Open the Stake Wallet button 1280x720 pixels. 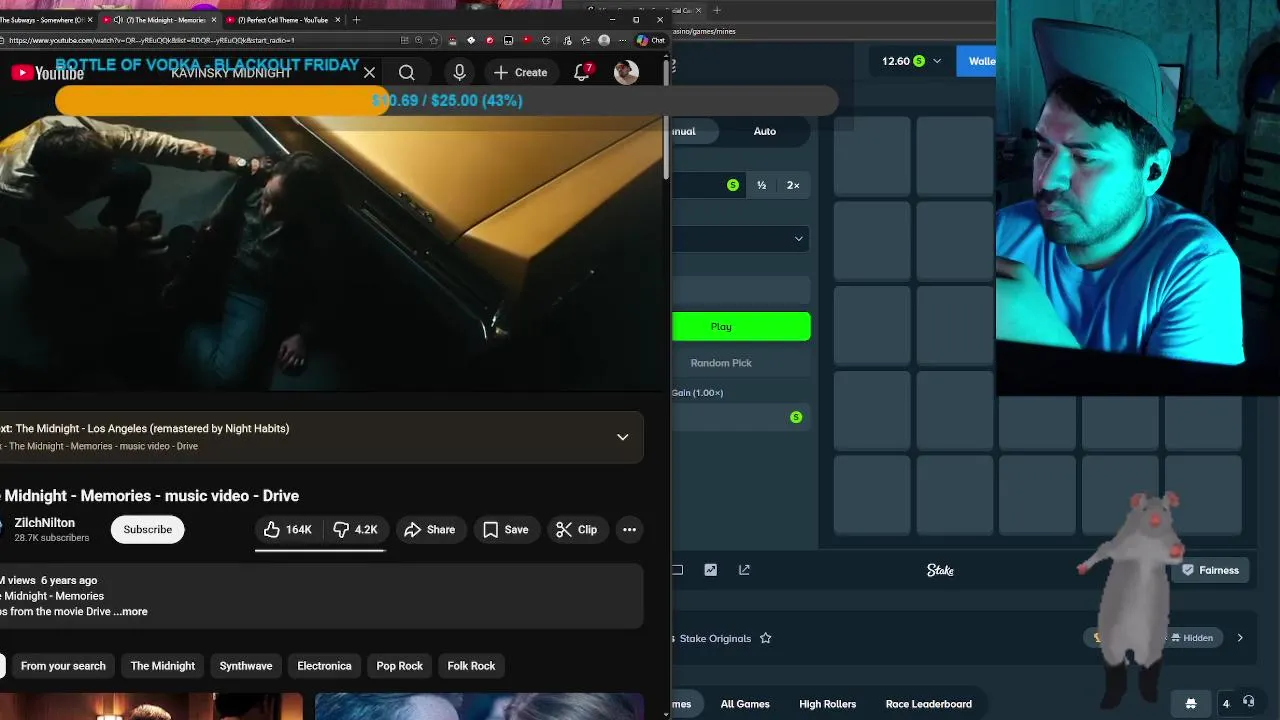(x=977, y=61)
